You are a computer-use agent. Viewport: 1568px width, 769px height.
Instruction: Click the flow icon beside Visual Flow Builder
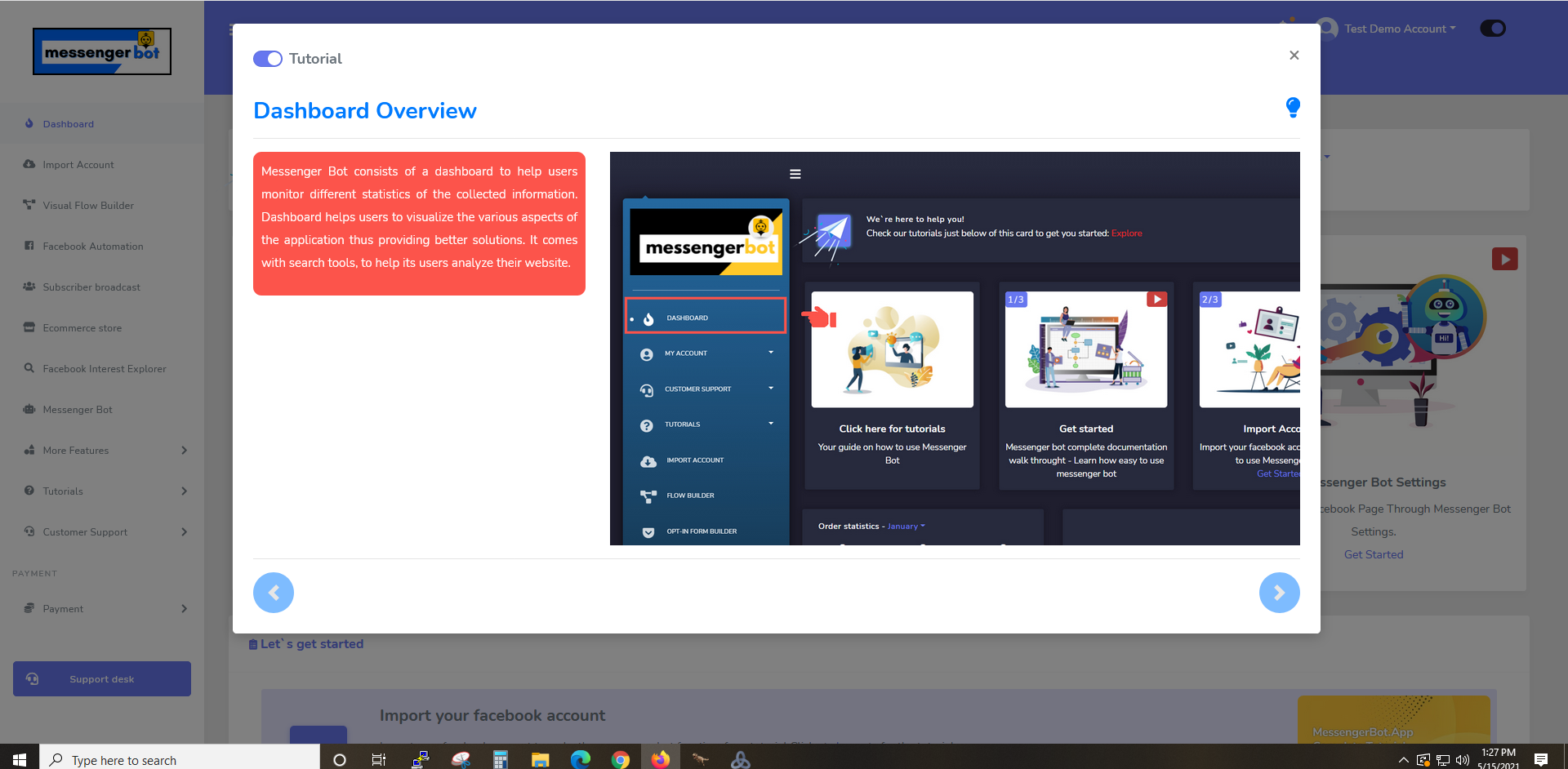pos(29,205)
